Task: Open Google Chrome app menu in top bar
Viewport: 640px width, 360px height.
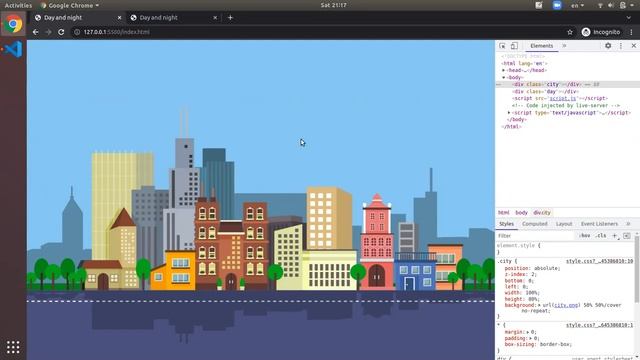Action: [x=70, y=5]
